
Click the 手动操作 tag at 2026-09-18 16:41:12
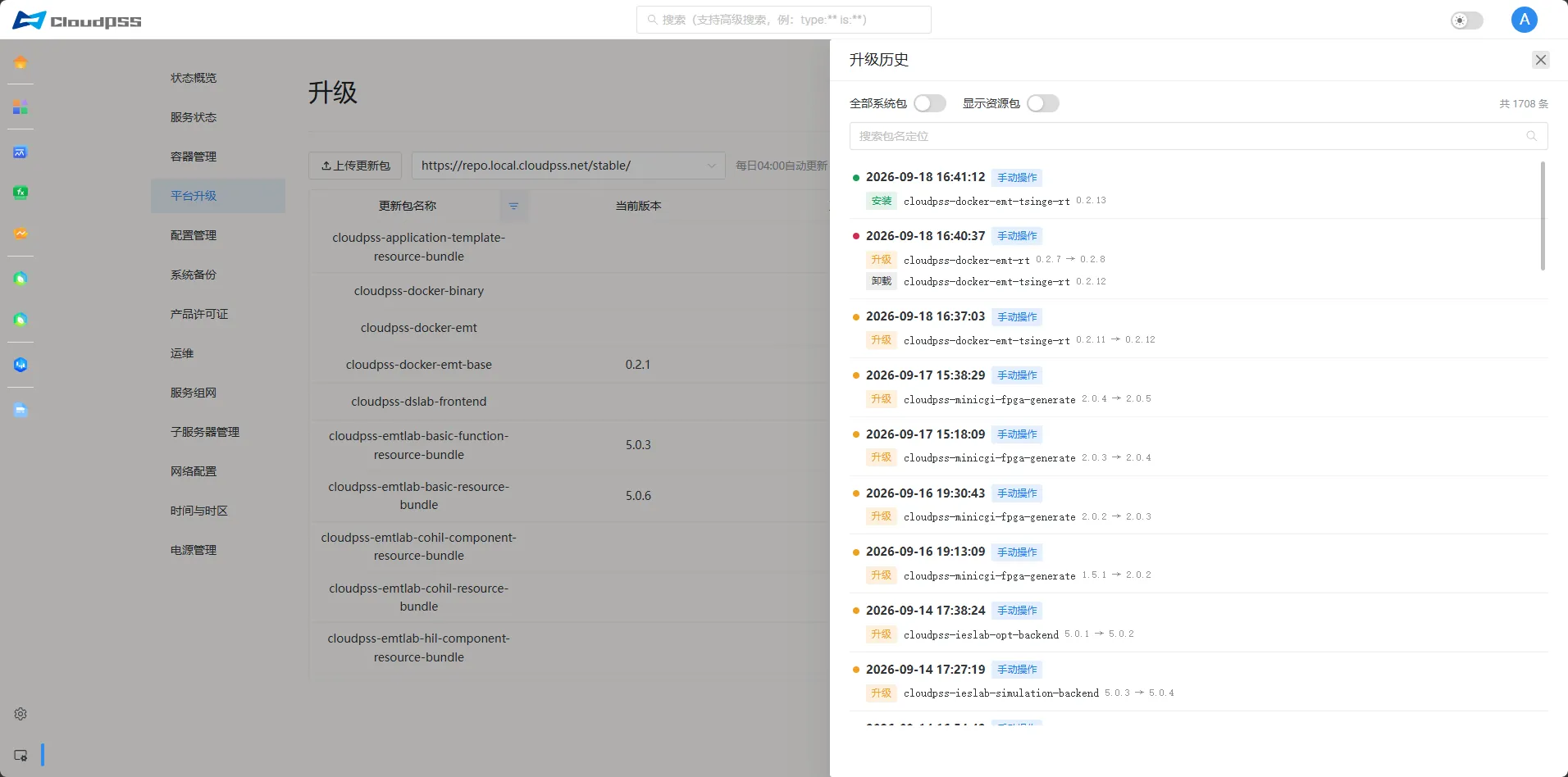1017,178
